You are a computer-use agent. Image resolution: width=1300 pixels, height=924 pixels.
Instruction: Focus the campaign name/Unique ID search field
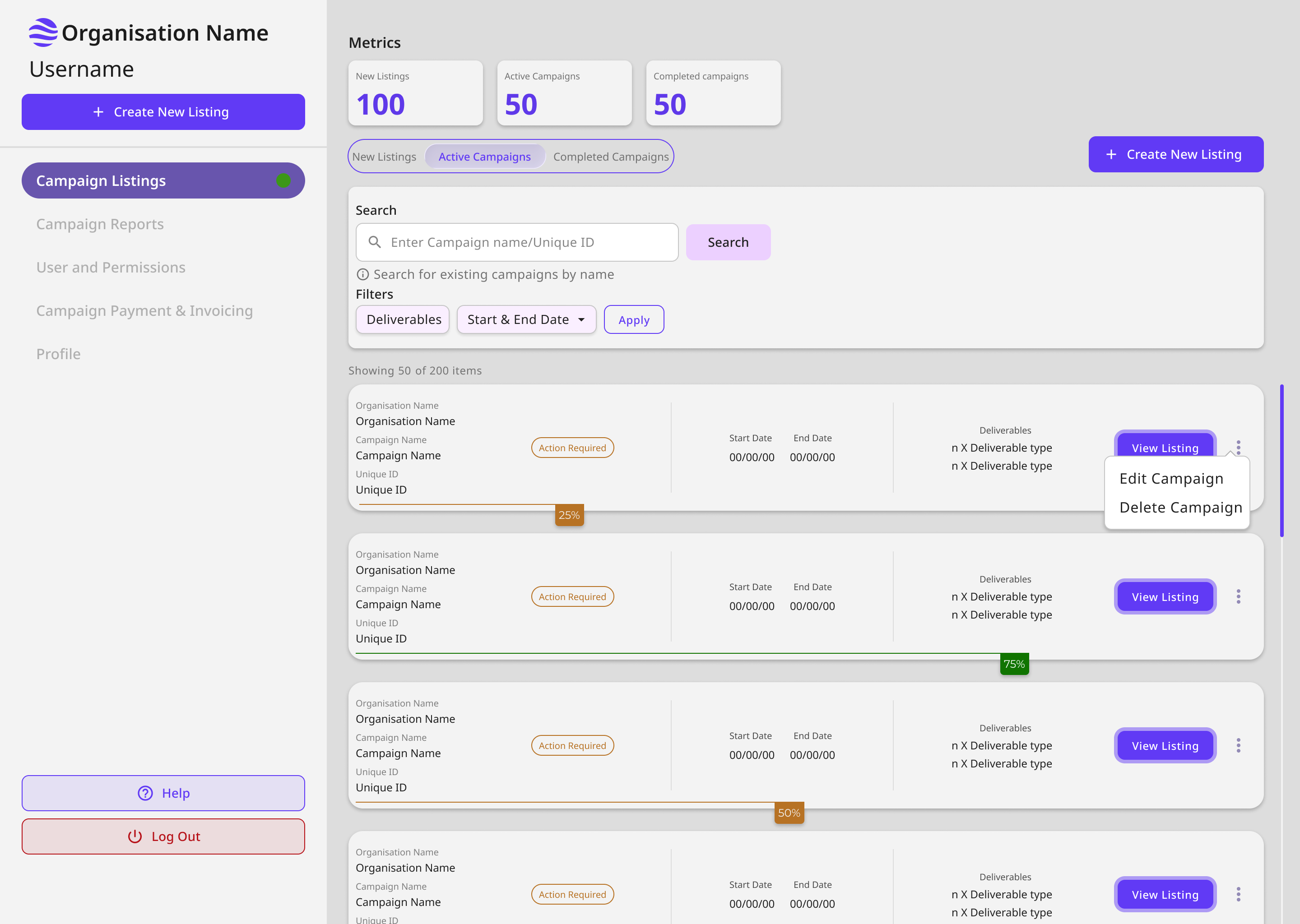point(517,242)
